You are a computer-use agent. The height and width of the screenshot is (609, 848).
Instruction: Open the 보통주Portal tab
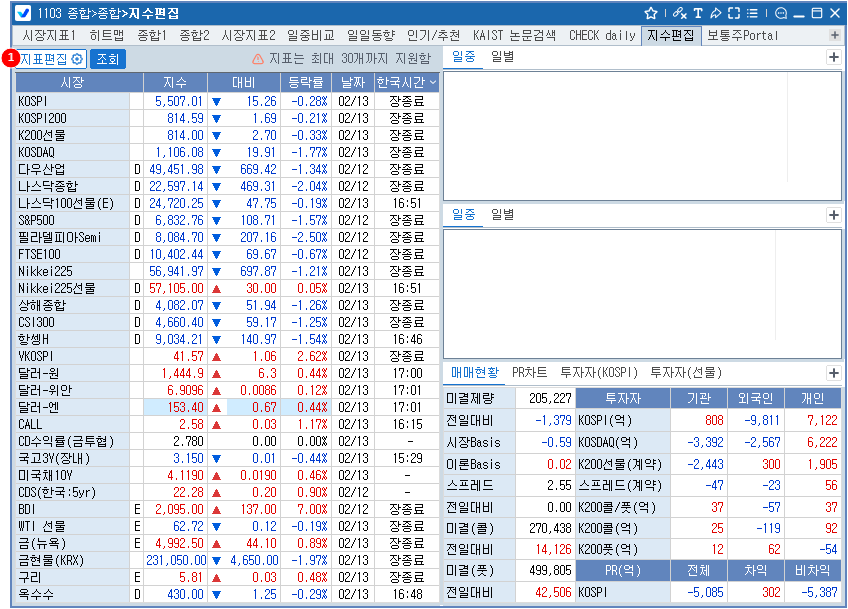tap(742, 35)
